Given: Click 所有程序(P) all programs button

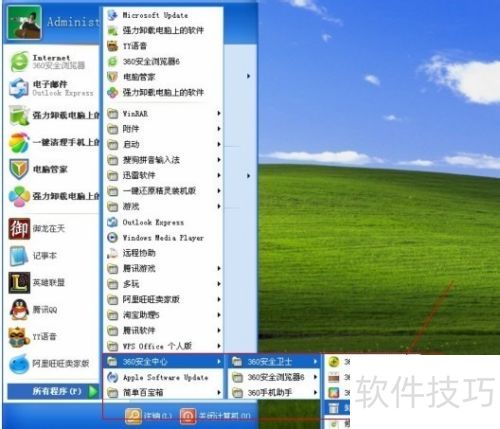Looking at the screenshot, I should [x=53, y=391].
